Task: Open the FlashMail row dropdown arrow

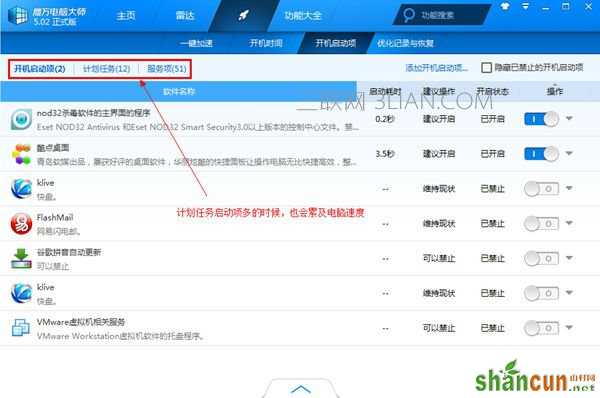Action: tap(569, 223)
